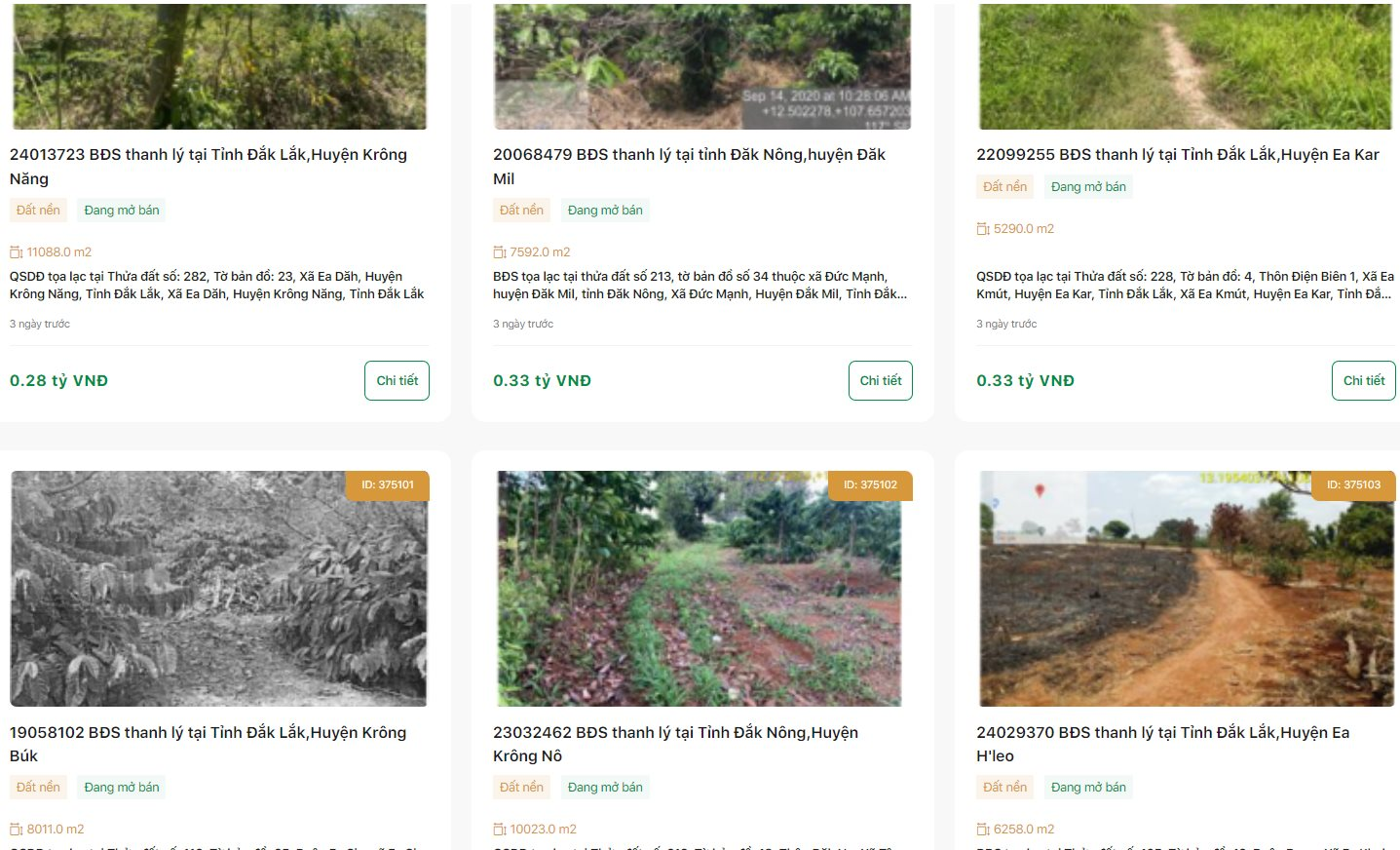Select the ID: 375103 badge
The width and height of the screenshot is (1400, 850).
(x=1353, y=485)
